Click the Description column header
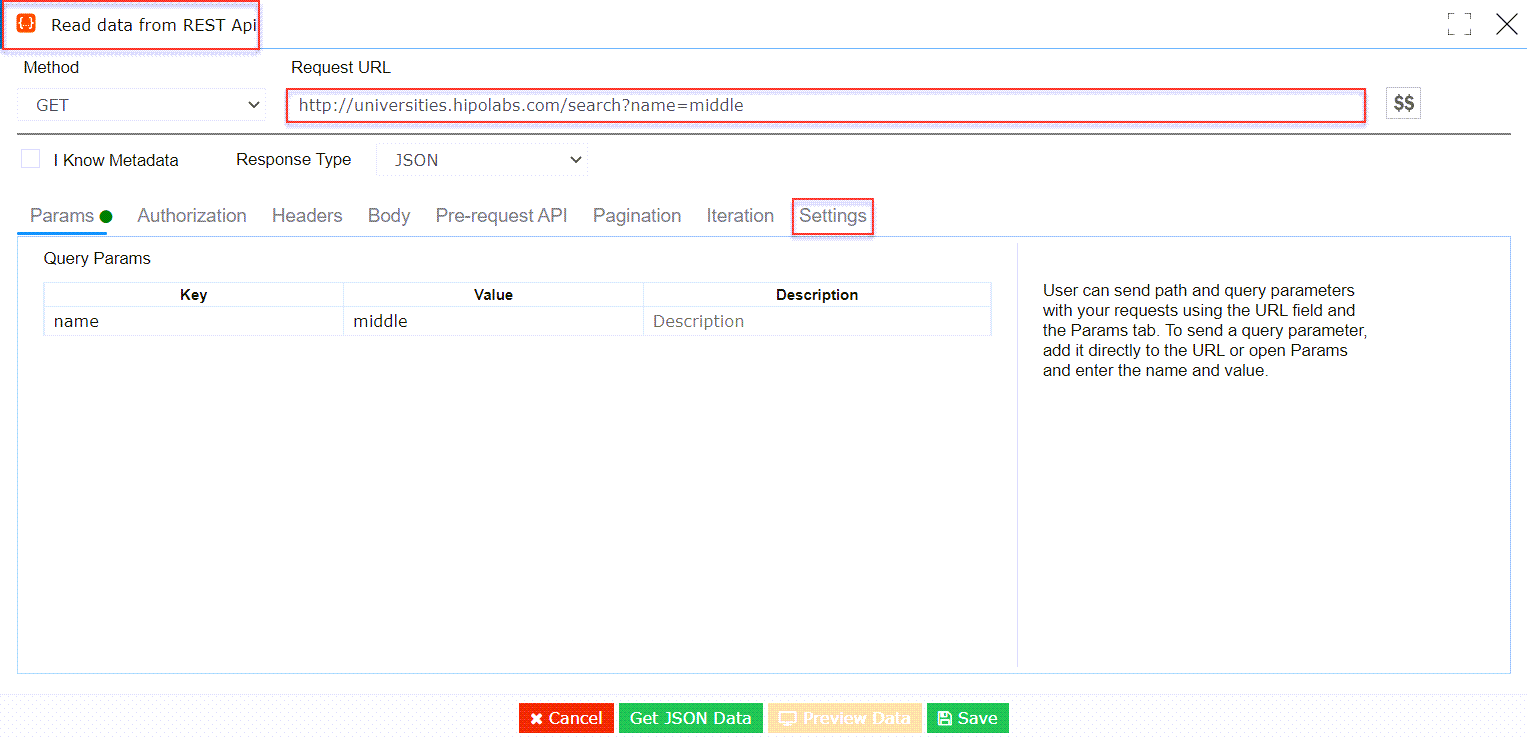The image size is (1527, 739). point(817,295)
